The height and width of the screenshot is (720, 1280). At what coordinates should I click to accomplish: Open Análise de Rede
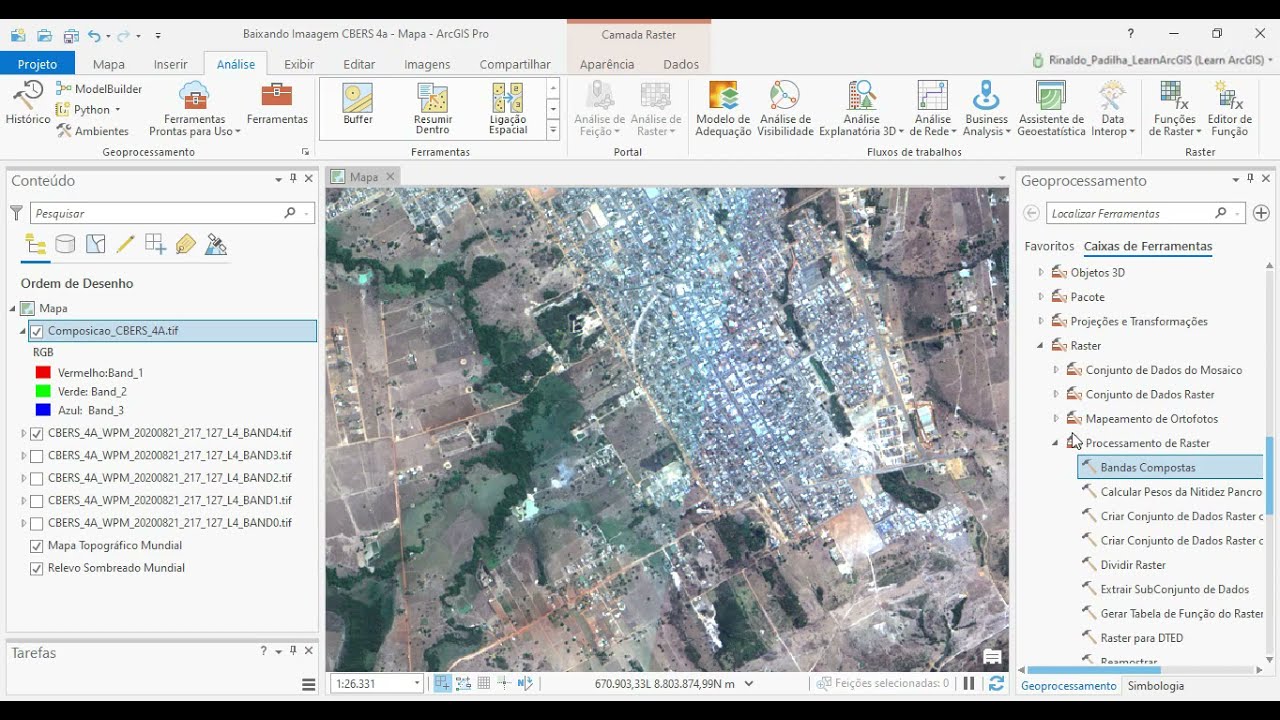click(933, 109)
